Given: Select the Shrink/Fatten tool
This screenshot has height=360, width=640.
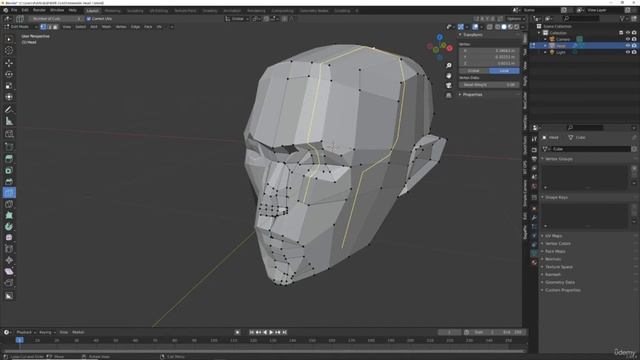Looking at the screenshot, I should click(x=9, y=260).
